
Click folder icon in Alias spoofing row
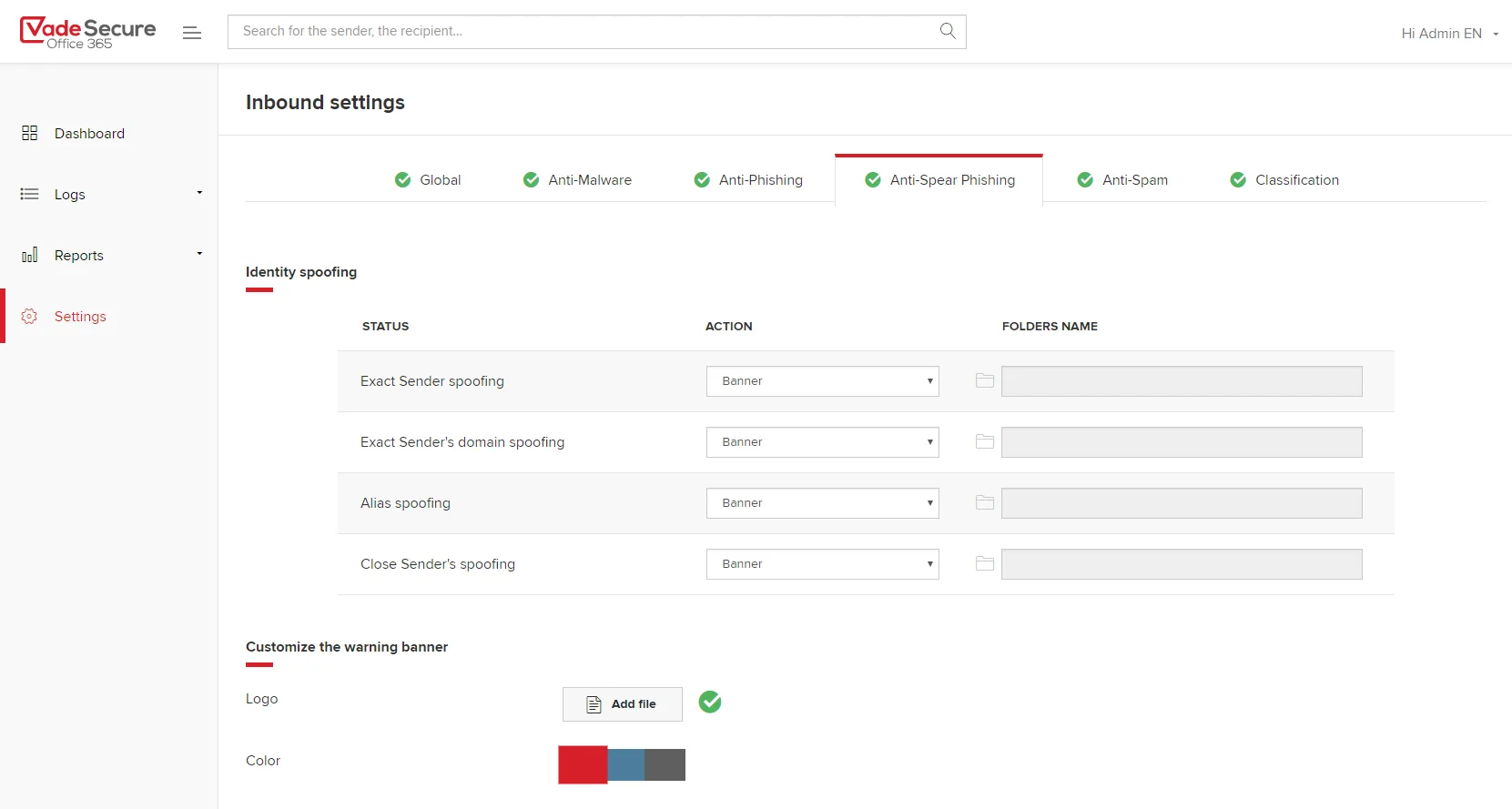point(985,502)
